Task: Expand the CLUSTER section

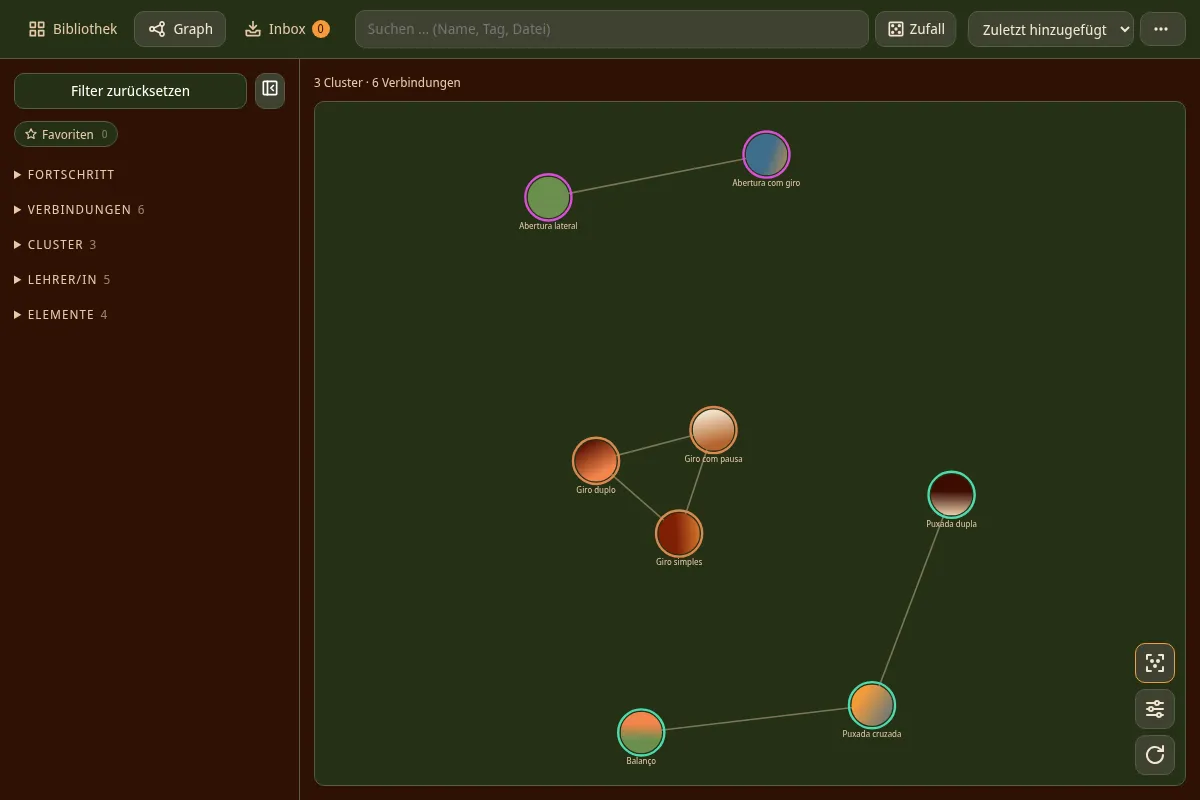Action: pyautogui.click(x=56, y=245)
